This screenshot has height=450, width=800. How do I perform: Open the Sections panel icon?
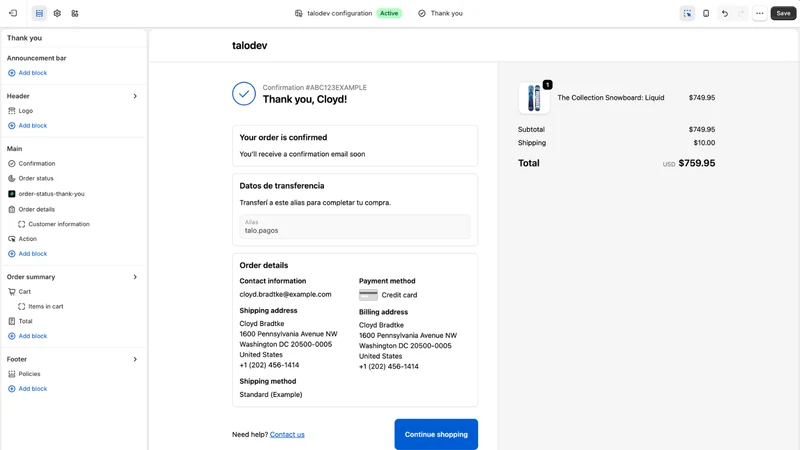click(39, 13)
